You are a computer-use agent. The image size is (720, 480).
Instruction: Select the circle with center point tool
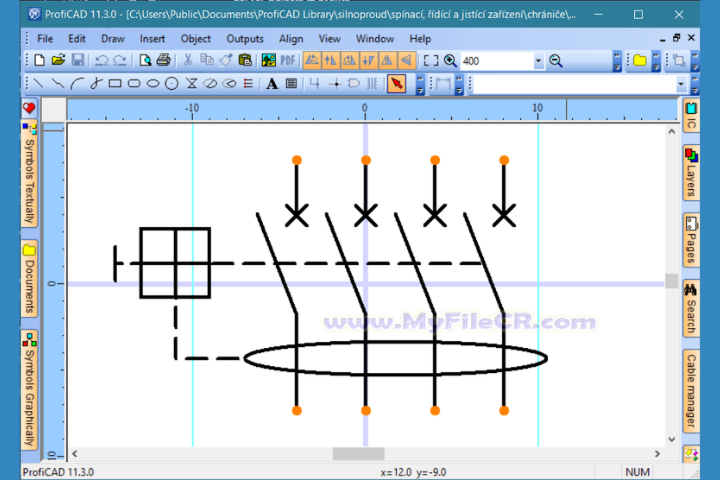pos(172,84)
